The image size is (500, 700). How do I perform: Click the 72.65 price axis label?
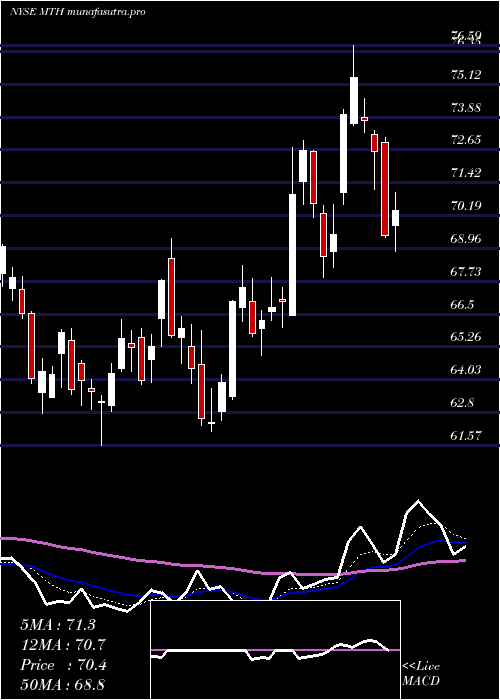click(x=467, y=140)
